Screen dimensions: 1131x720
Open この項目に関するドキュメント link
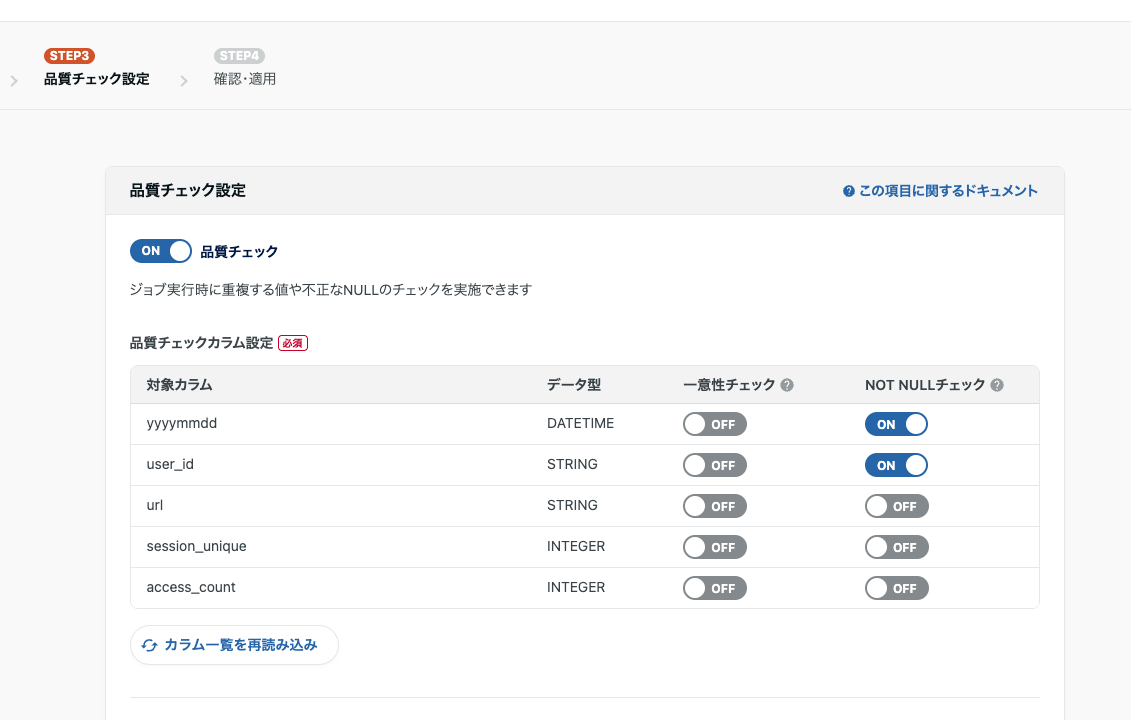[946, 190]
